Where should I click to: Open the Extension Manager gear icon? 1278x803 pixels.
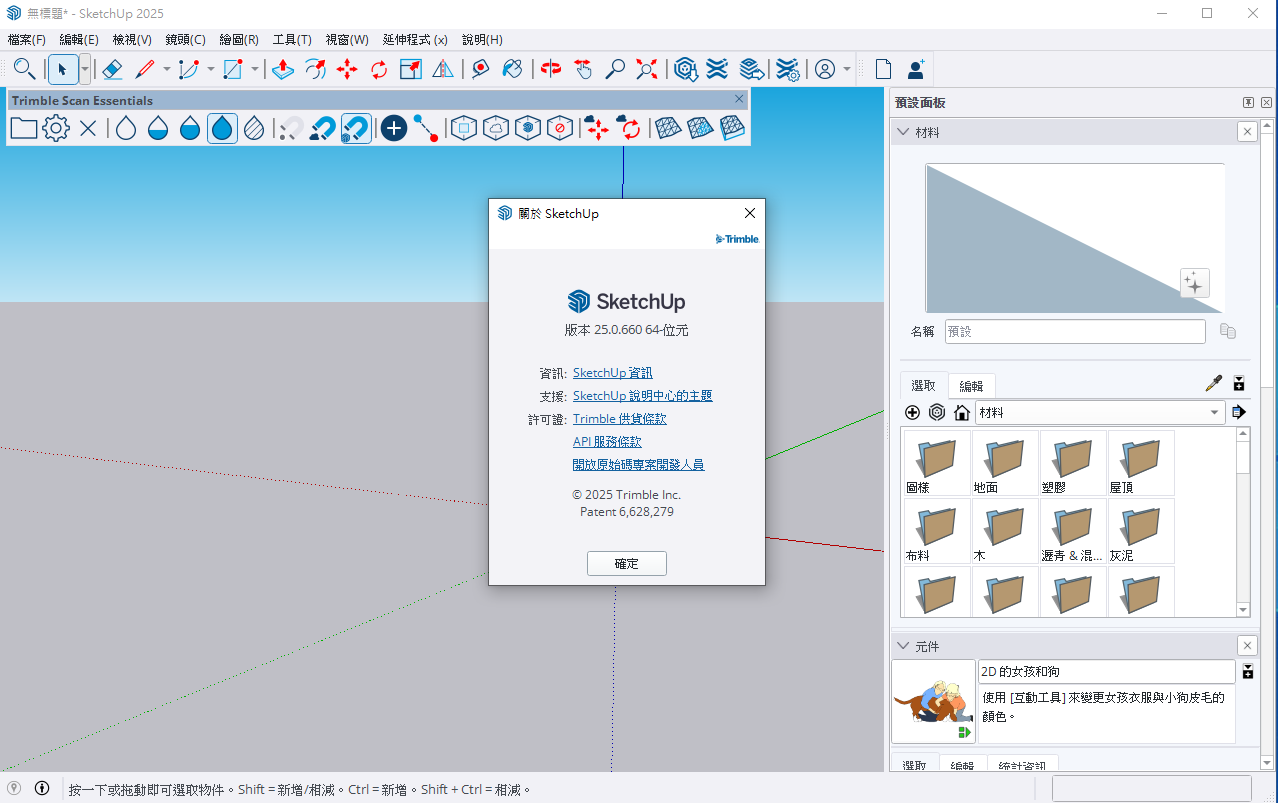[788, 69]
